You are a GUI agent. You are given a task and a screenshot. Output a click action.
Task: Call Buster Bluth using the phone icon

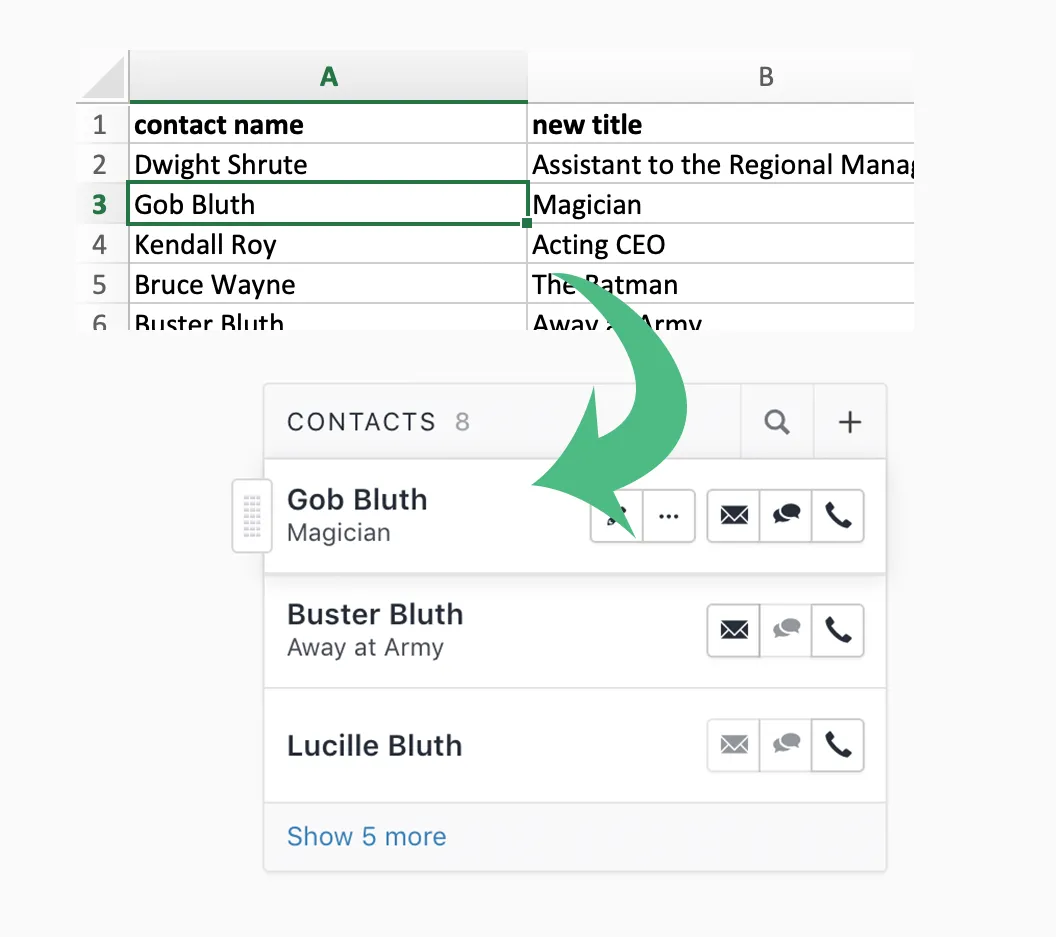click(x=838, y=631)
